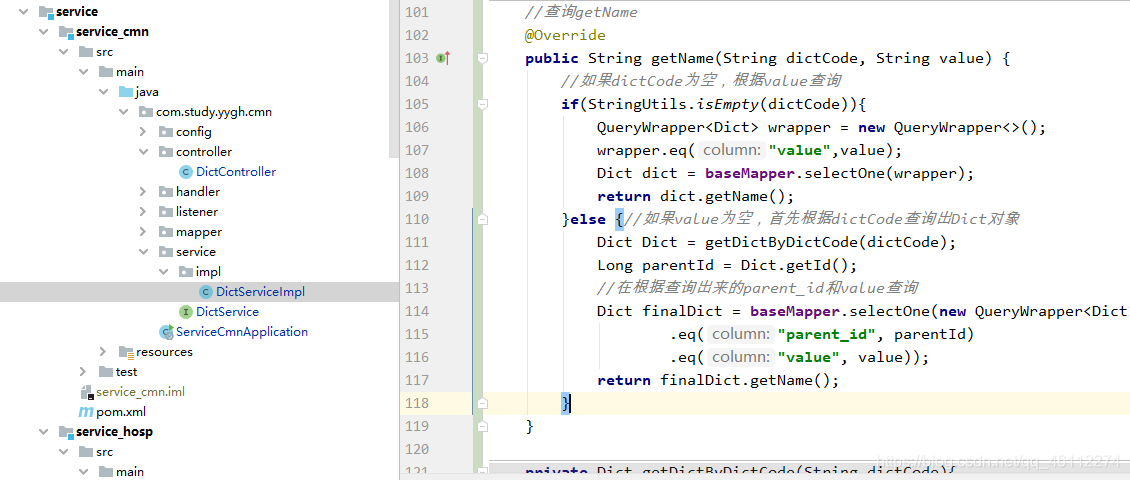Click the java source root folder icon
This screenshot has width=1130, height=480.
[125, 92]
